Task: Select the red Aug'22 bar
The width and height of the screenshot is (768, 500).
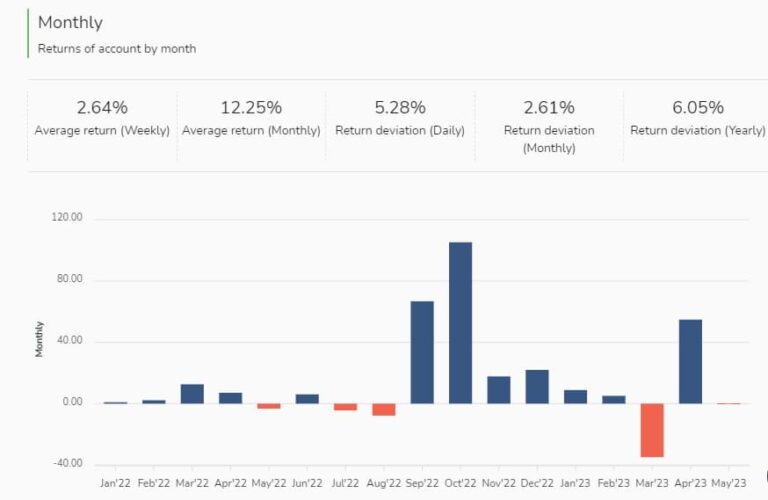Action: 384,409
